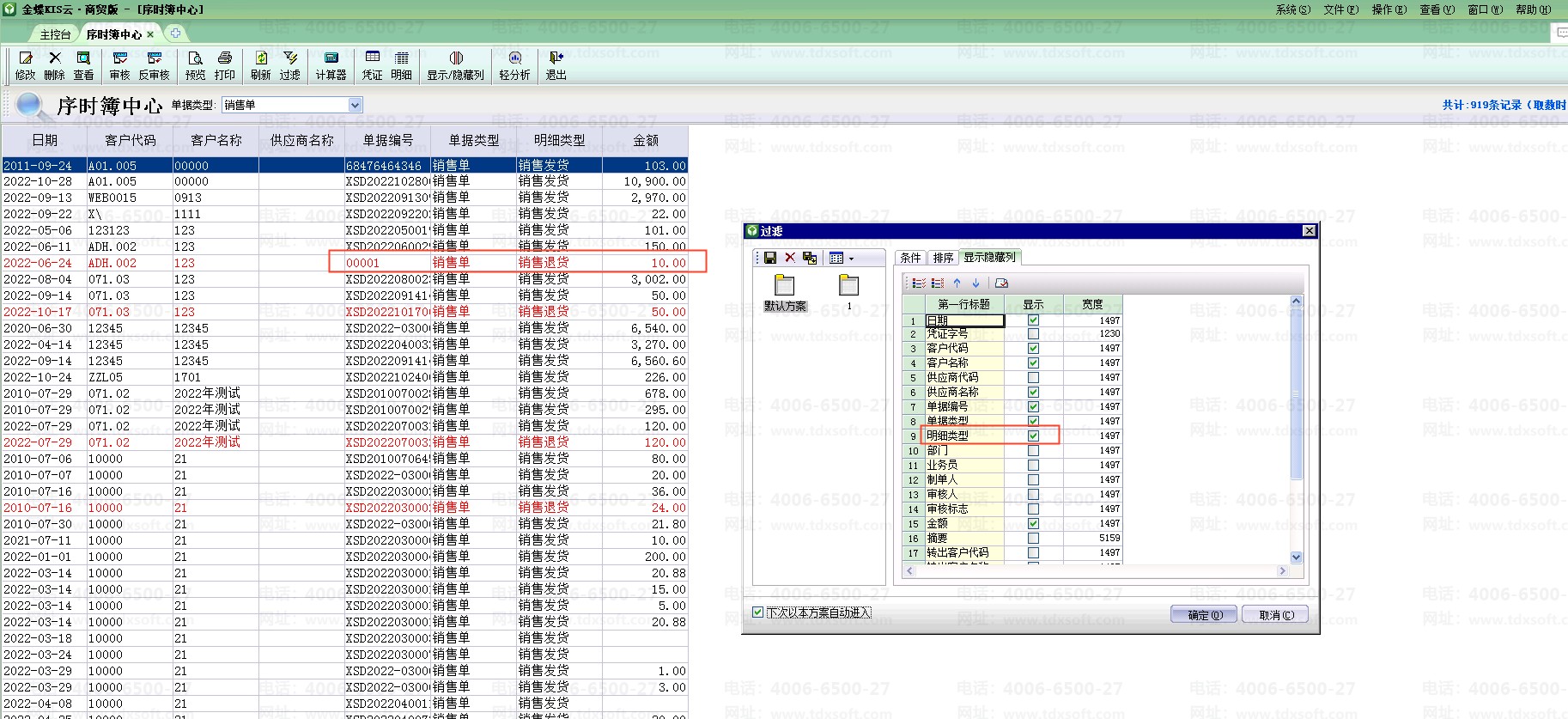Click the 凭证 (Voucher) toolbar icon
The image size is (1568, 719).
click(372, 65)
